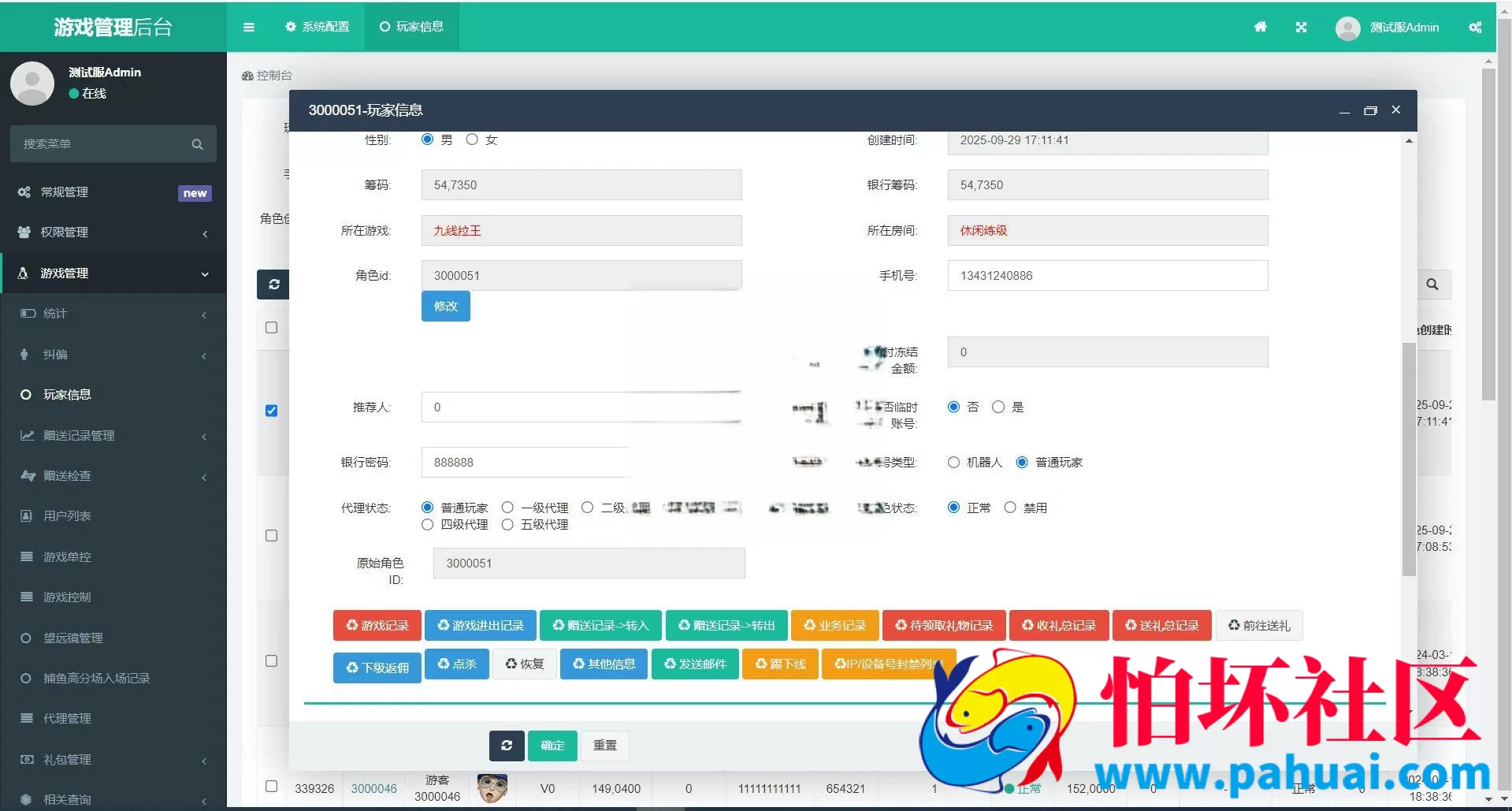Open 游戏记录 red button
The height and width of the screenshot is (811, 1512).
pyautogui.click(x=377, y=625)
